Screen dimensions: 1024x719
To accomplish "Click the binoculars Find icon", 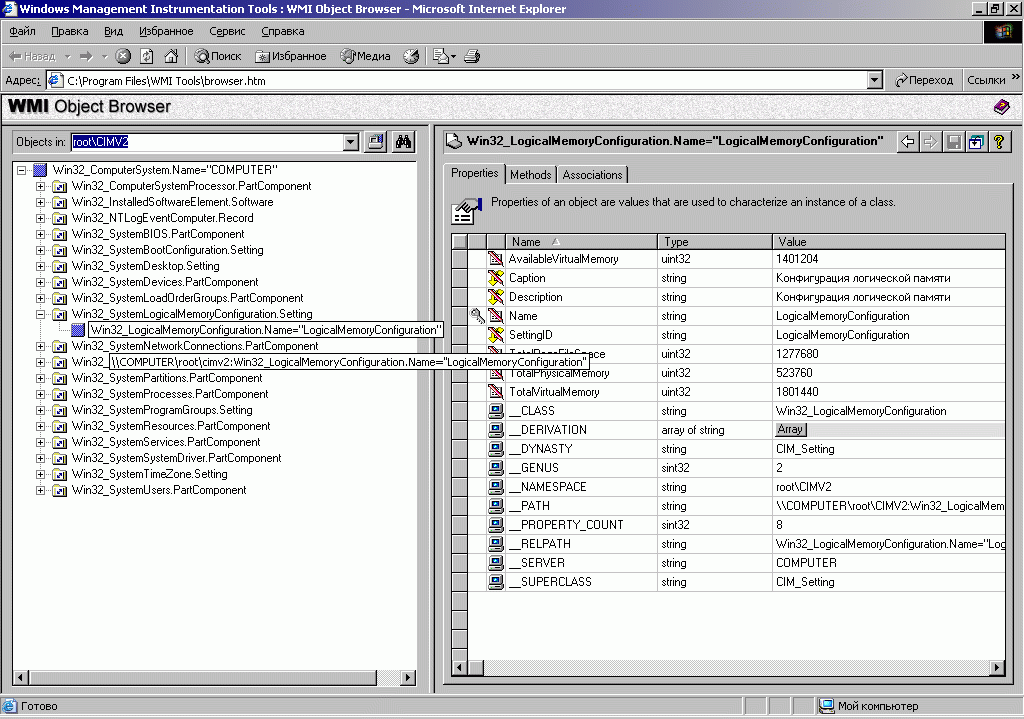I will (x=403, y=142).
